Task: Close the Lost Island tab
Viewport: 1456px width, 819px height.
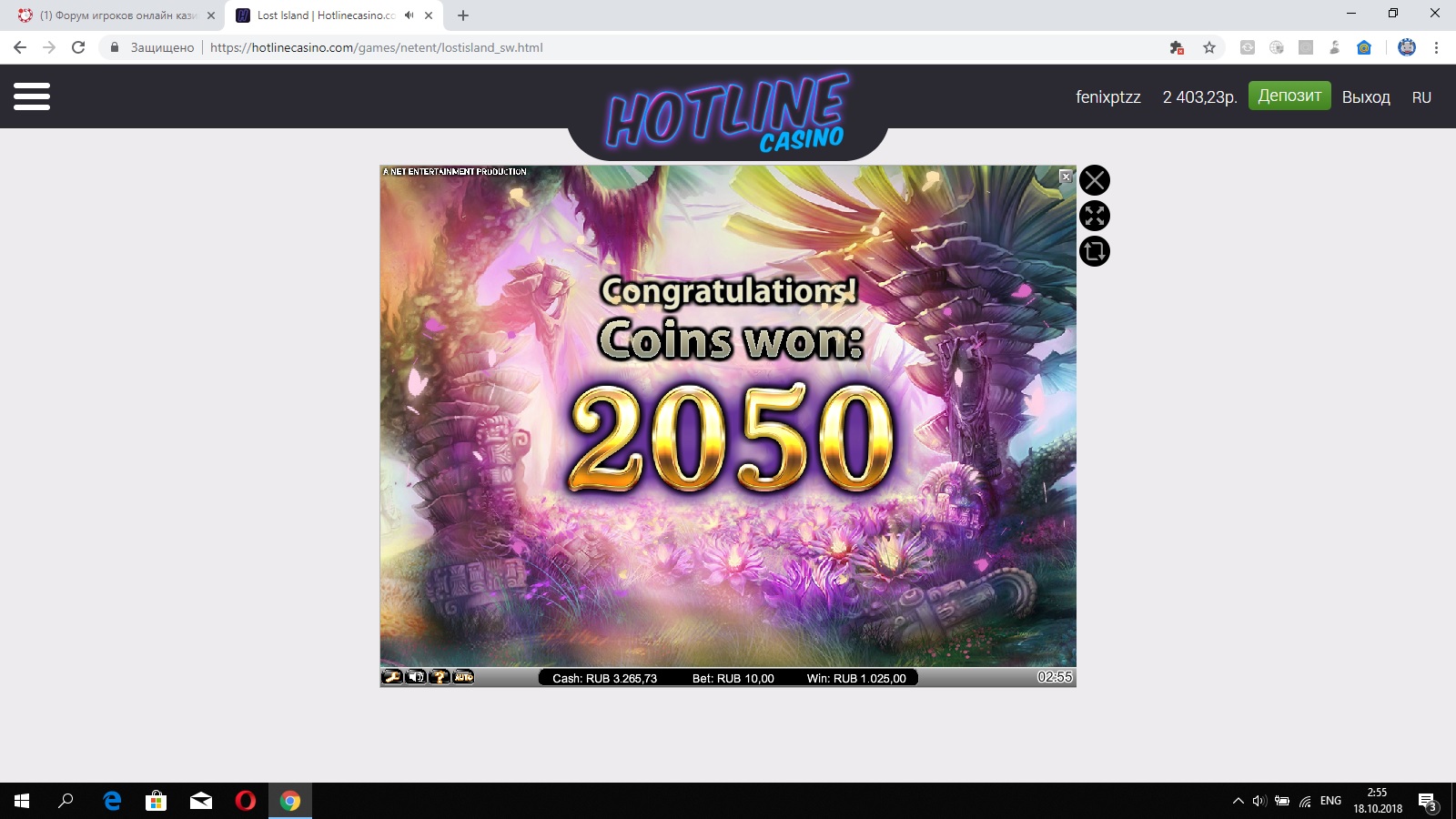Action: [429, 15]
